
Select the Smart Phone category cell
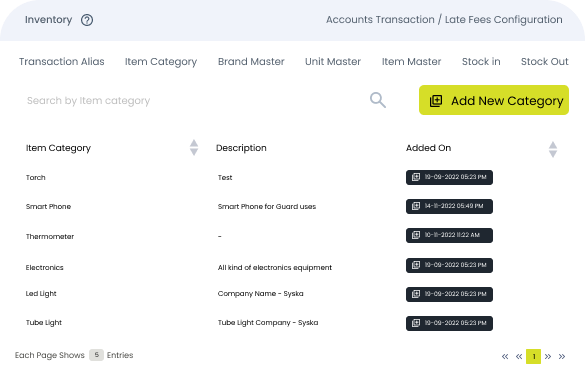click(48, 206)
